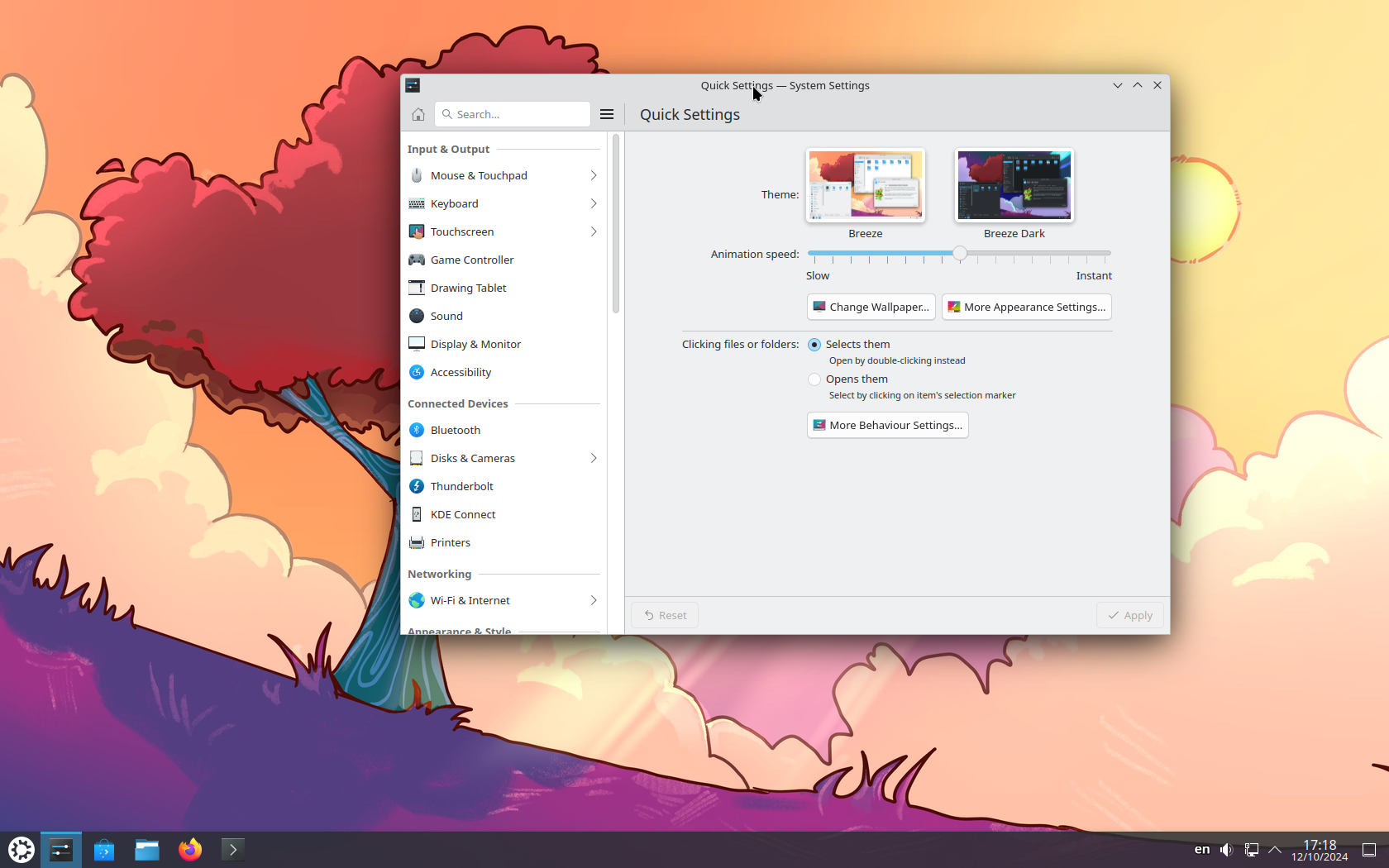Launch Discover store from taskbar
Viewport: 1389px width, 868px height.
(x=104, y=850)
